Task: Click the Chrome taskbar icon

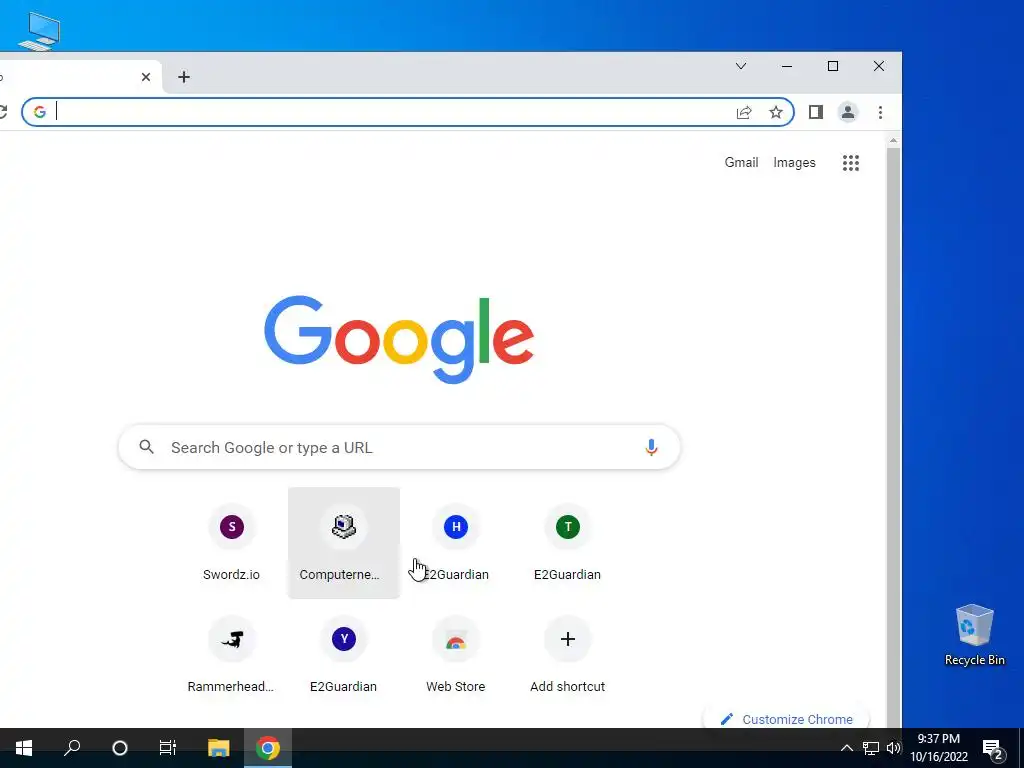Action: pos(268,748)
